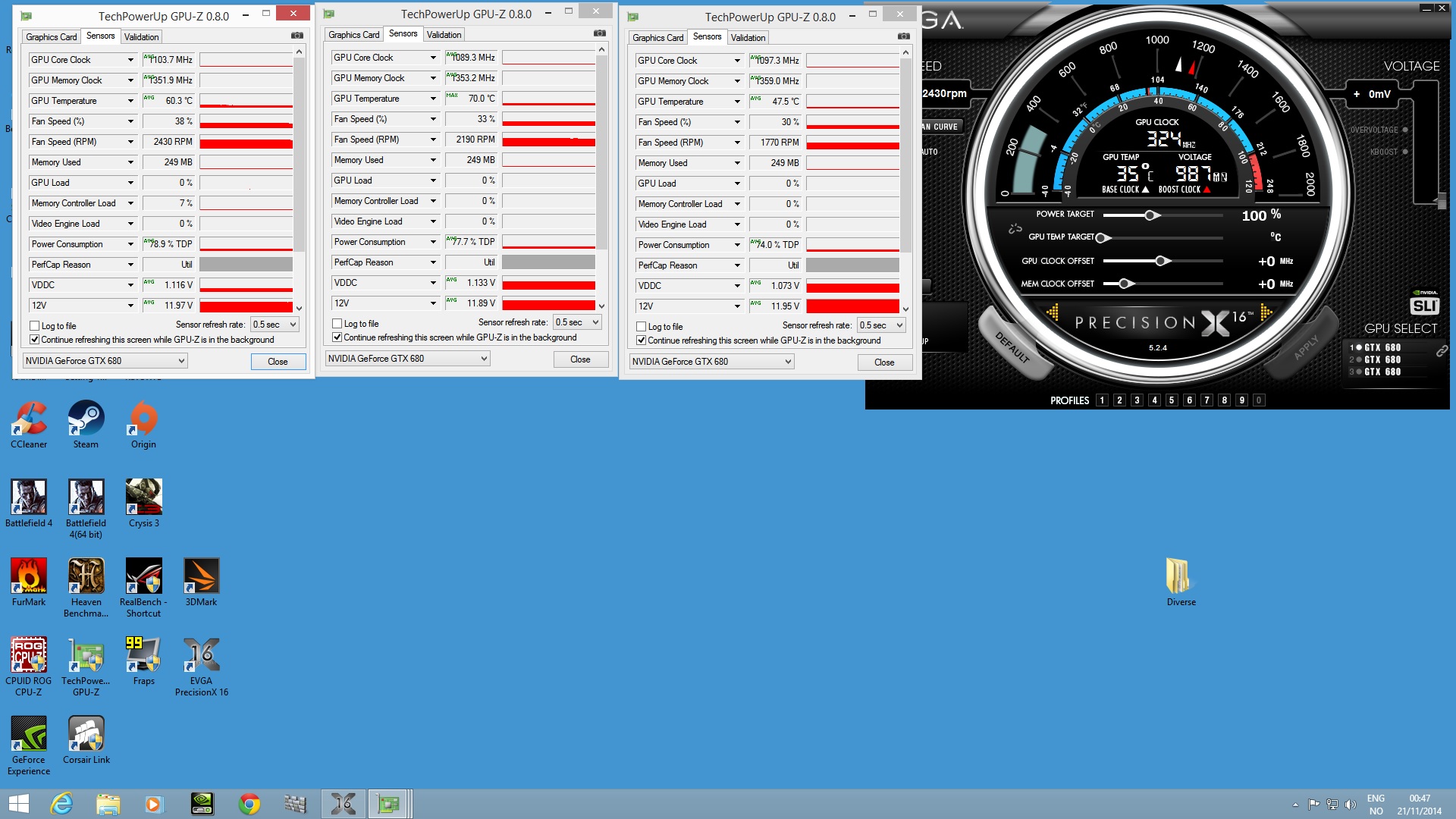Open sensor refresh rate dropdown in middle GPU-Z
Image resolution: width=1456 pixels, height=819 pixels.
pyautogui.click(x=578, y=322)
